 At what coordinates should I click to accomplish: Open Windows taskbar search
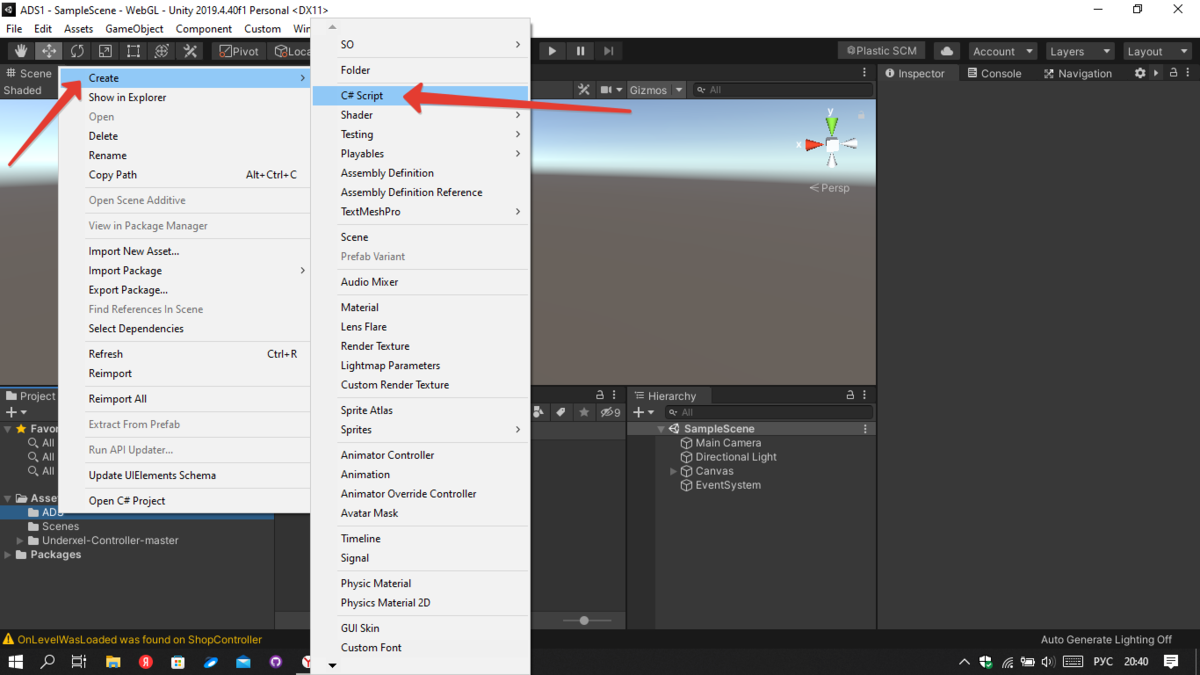click(x=47, y=661)
